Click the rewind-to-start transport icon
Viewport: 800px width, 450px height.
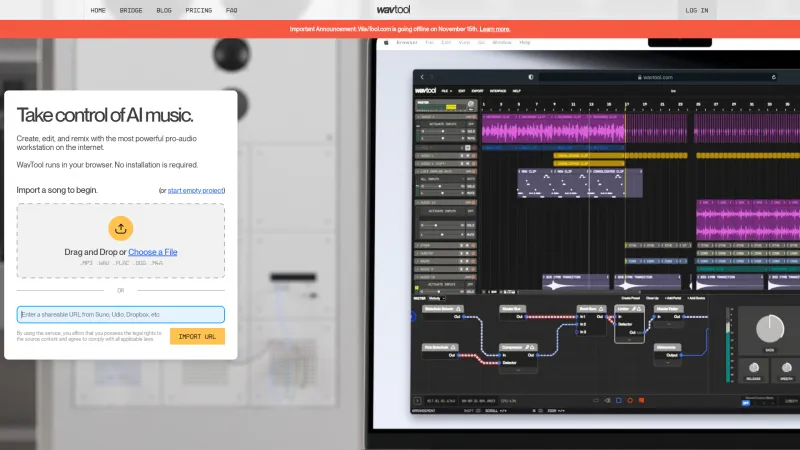point(608,401)
